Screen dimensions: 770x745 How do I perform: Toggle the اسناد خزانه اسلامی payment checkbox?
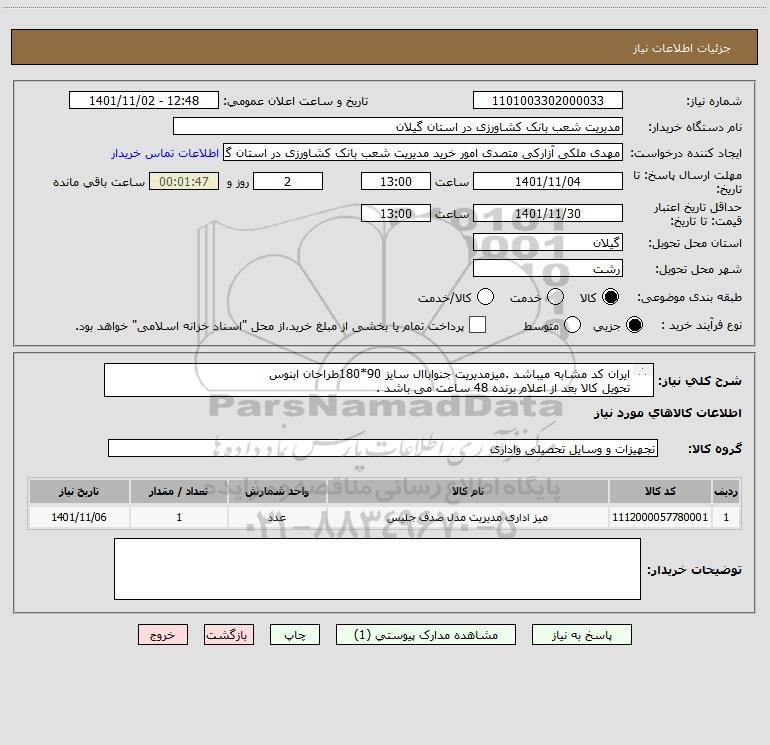click(x=477, y=325)
